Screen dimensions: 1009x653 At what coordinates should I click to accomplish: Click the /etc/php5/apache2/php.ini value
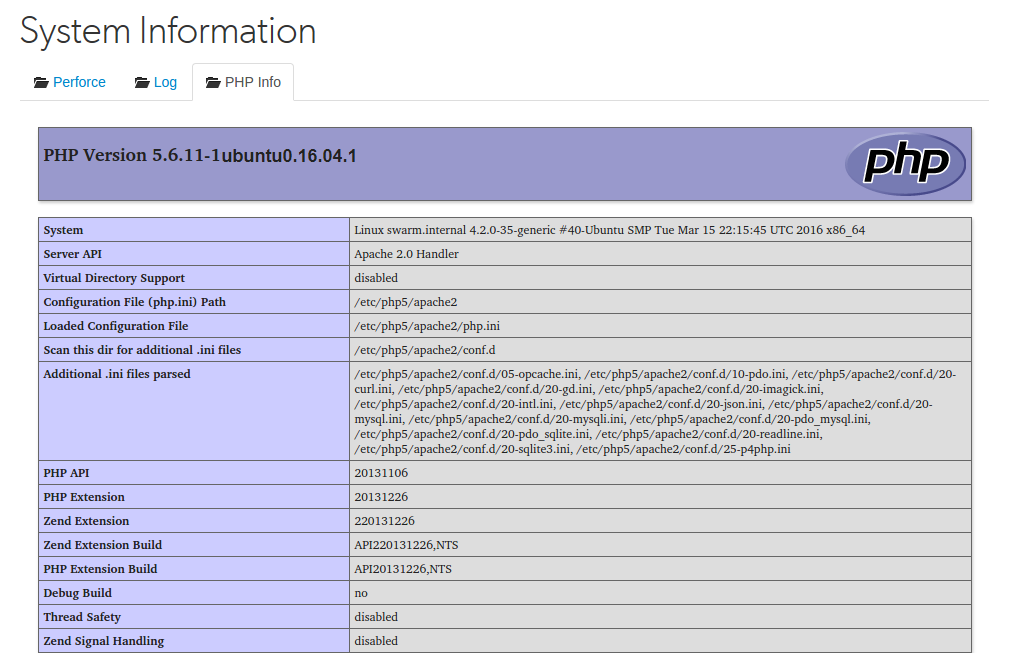pos(427,326)
